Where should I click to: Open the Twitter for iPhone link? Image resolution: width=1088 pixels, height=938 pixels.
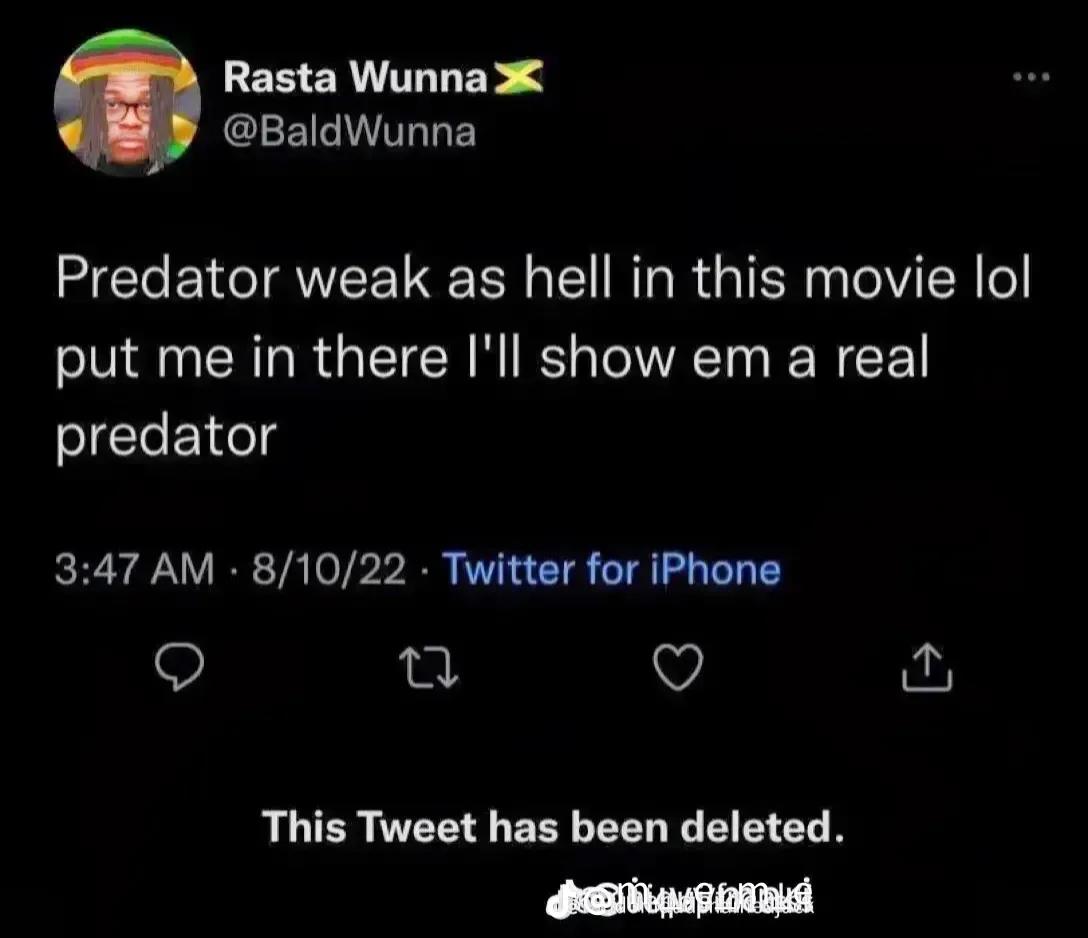point(611,570)
